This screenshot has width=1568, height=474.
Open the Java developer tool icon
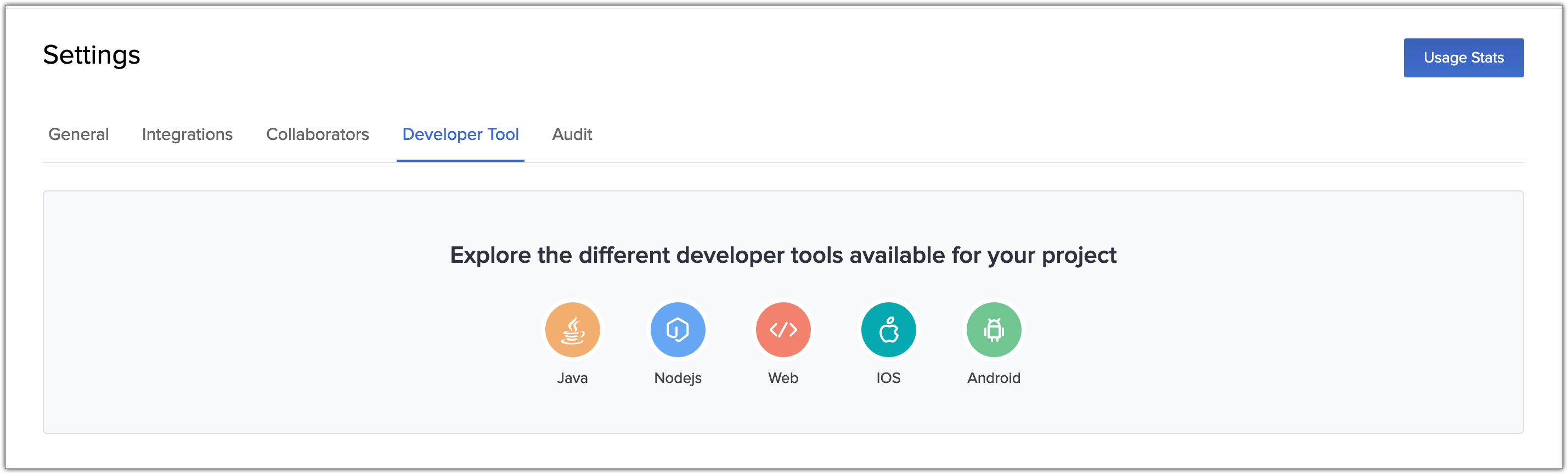[572, 330]
